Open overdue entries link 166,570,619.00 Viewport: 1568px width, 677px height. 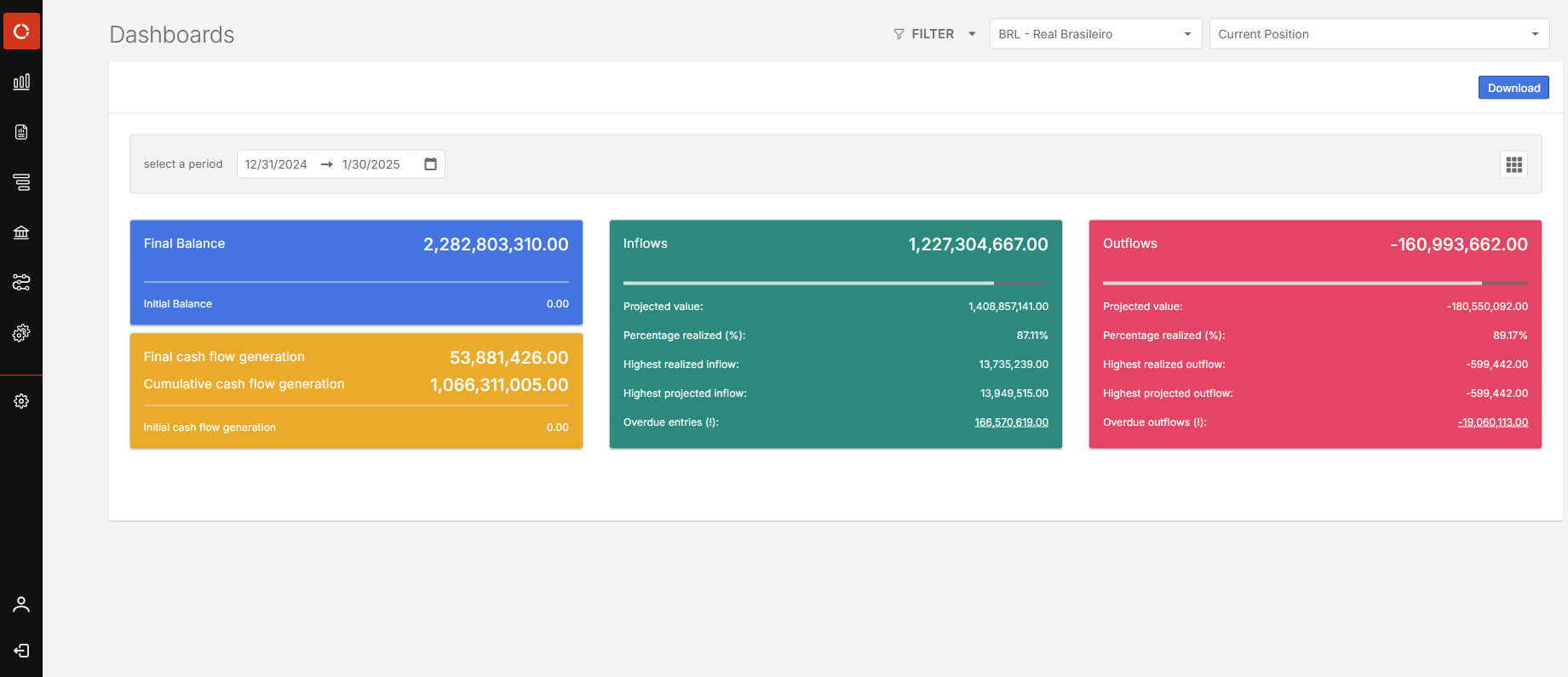coord(1011,422)
